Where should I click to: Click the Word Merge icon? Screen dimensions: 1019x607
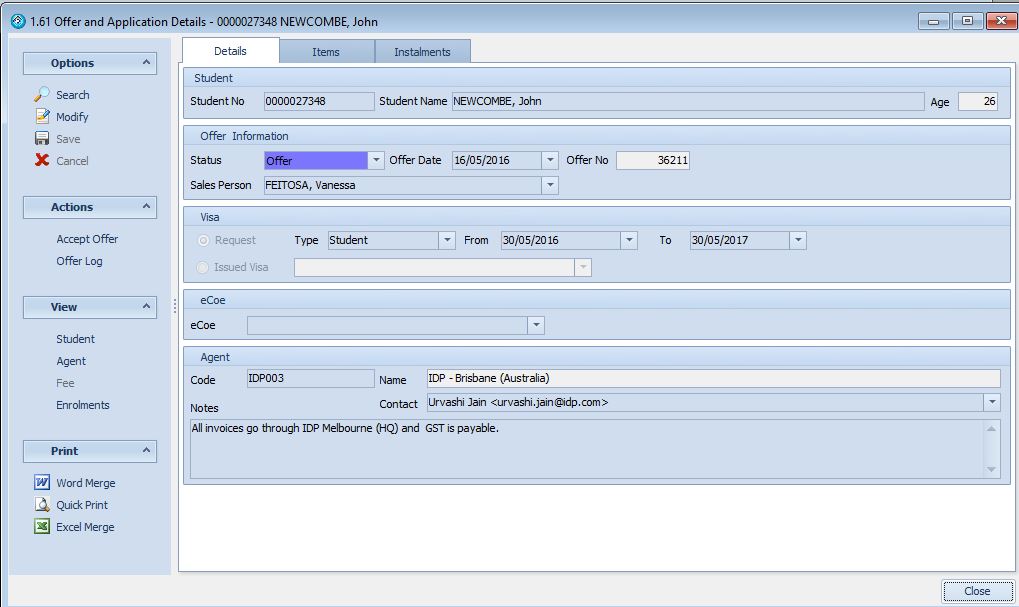(x=42, y=483)
